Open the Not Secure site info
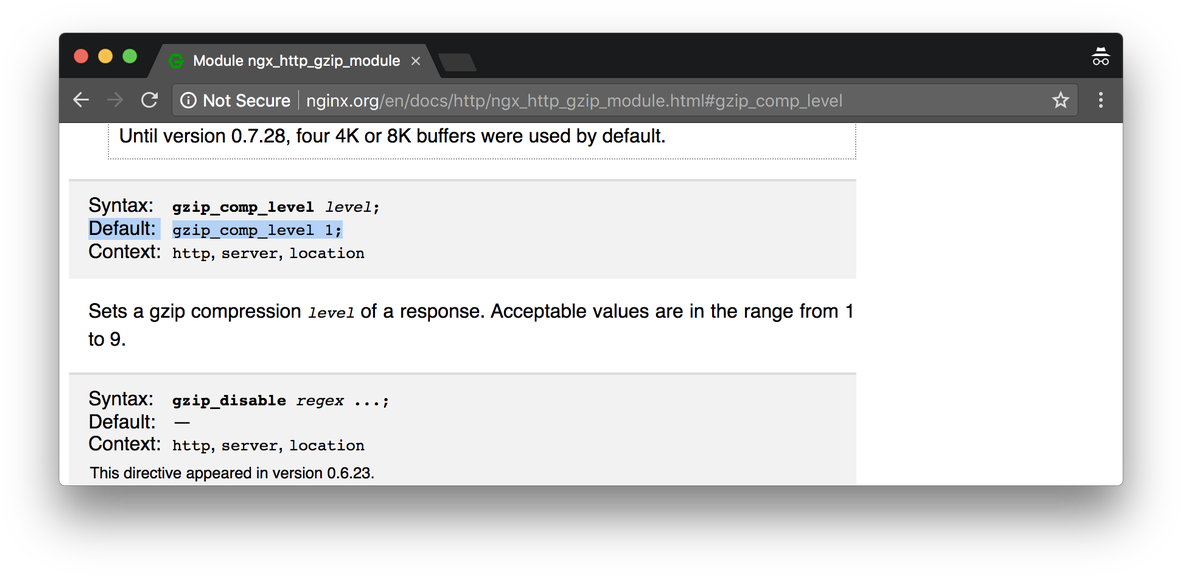 pyautogui.click(x=236, y=101)
